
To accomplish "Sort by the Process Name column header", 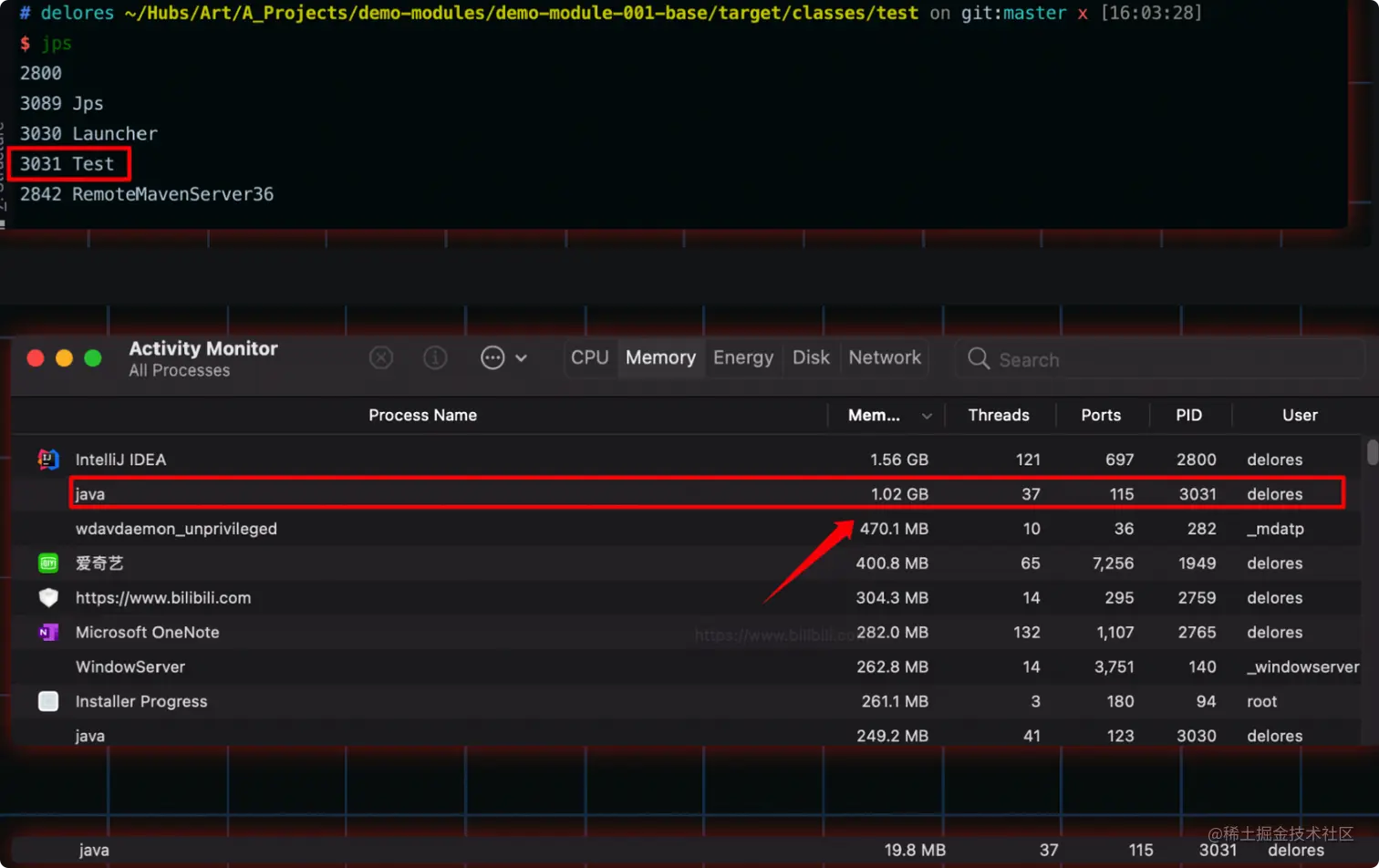I will tap(422, 415).
